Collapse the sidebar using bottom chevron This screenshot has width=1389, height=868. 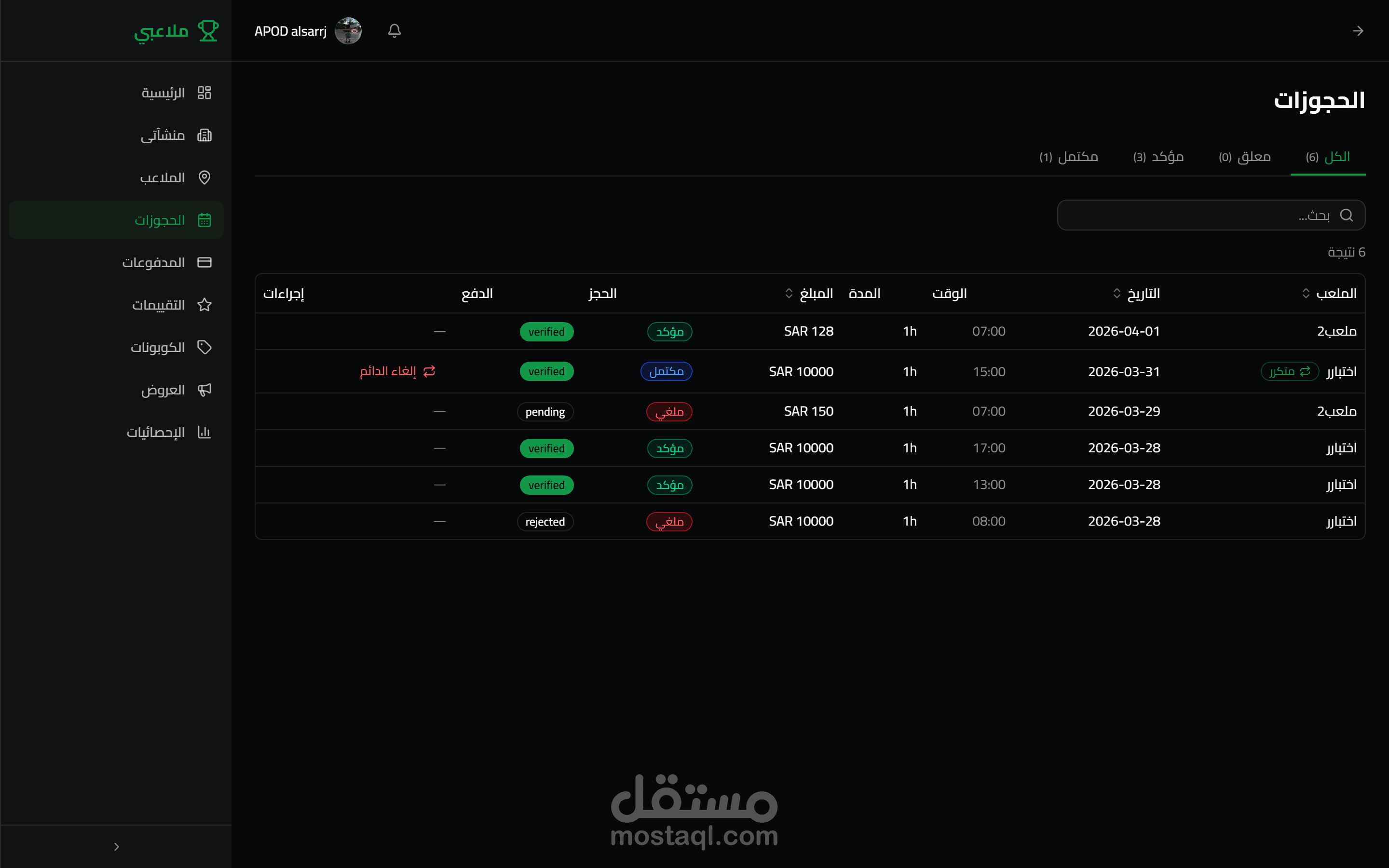[117, 846]
